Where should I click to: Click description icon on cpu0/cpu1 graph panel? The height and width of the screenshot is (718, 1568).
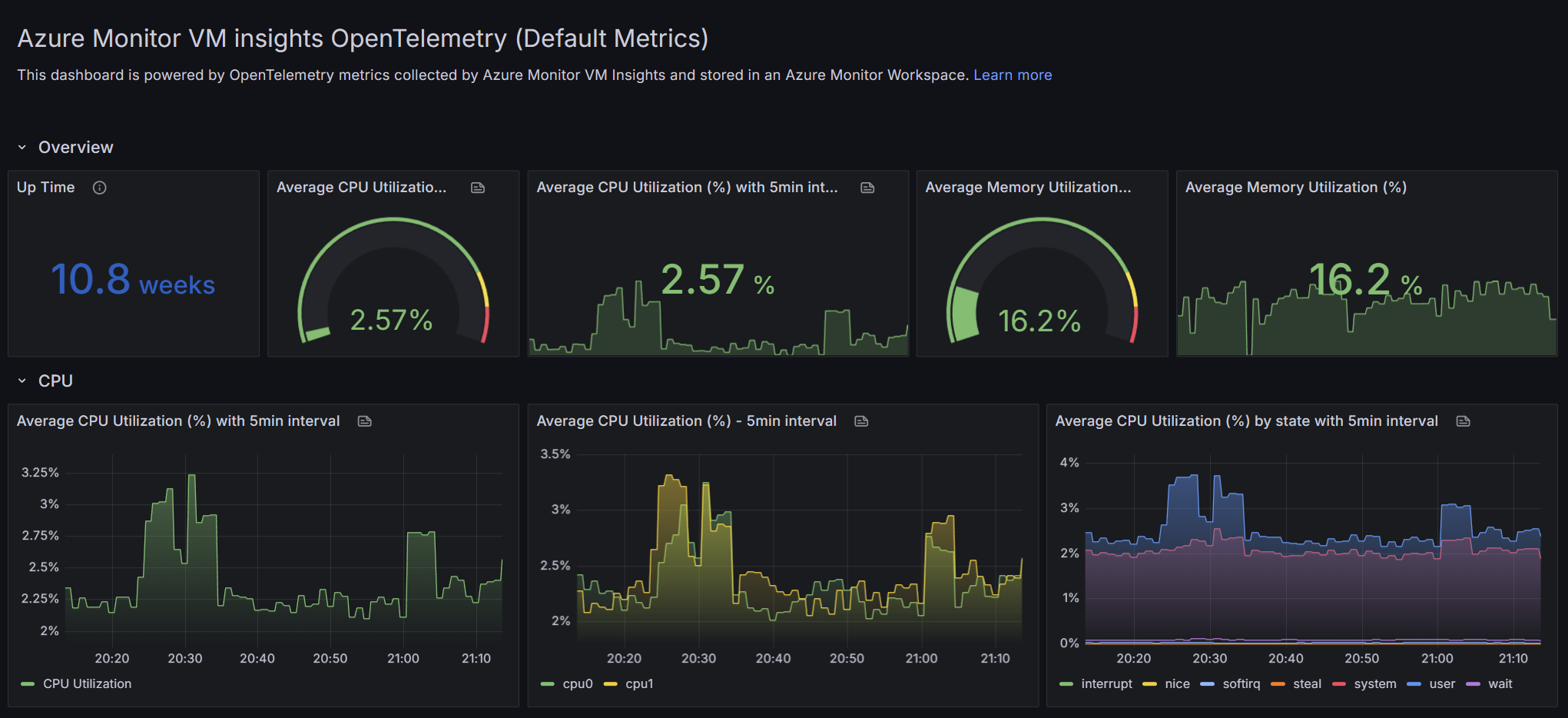click(861, 421)
